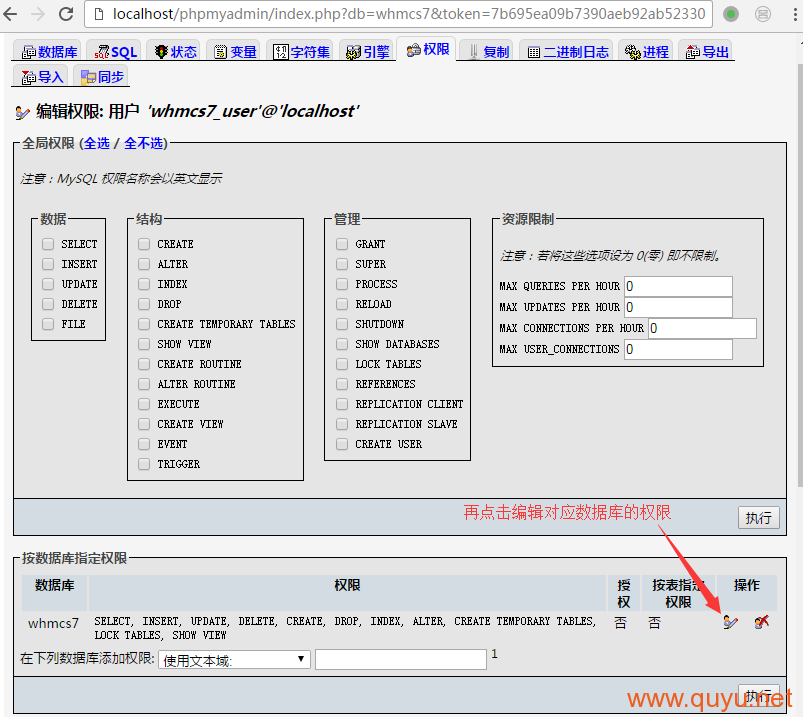Click the MAX QUERIES PER HOUR field
The height and width of the screenshot is (717, 803).
tap(678, 286)
